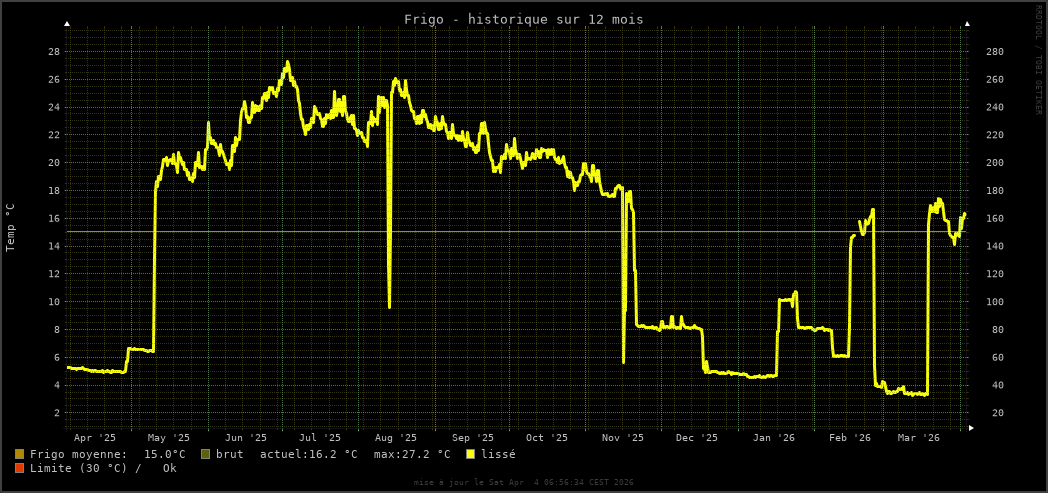Click the Mar '26 month label

pos(919,438)
